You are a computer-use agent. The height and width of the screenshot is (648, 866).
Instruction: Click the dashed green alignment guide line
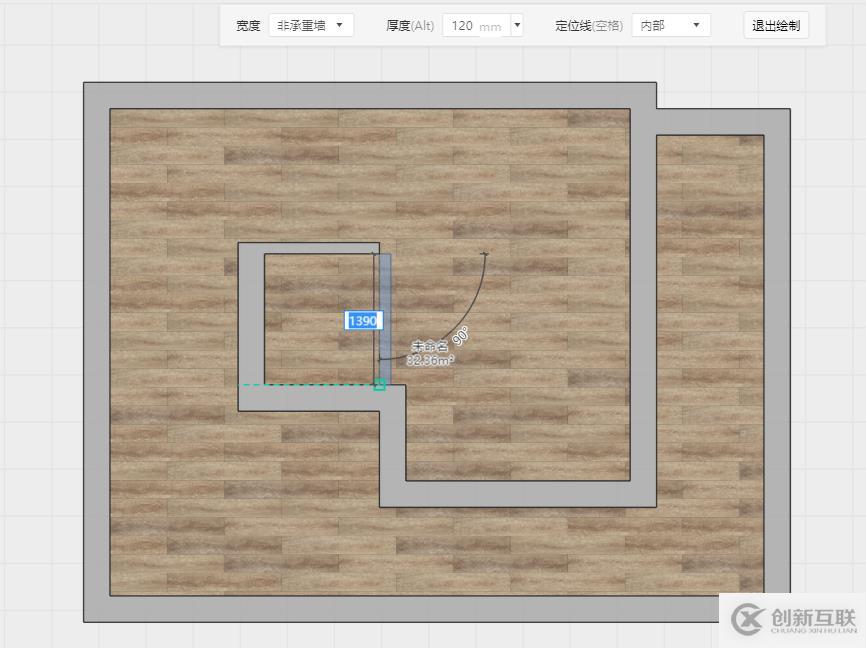(x=300, y=385)
